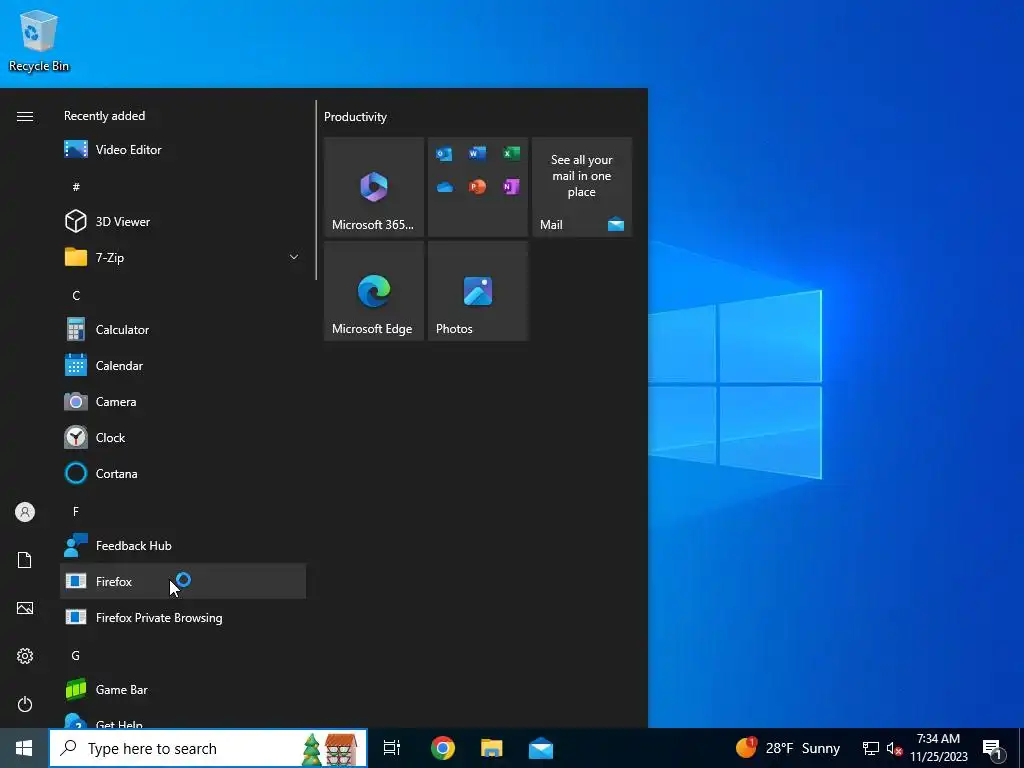
Task: Start the Camera app
Action: [183, 402]
